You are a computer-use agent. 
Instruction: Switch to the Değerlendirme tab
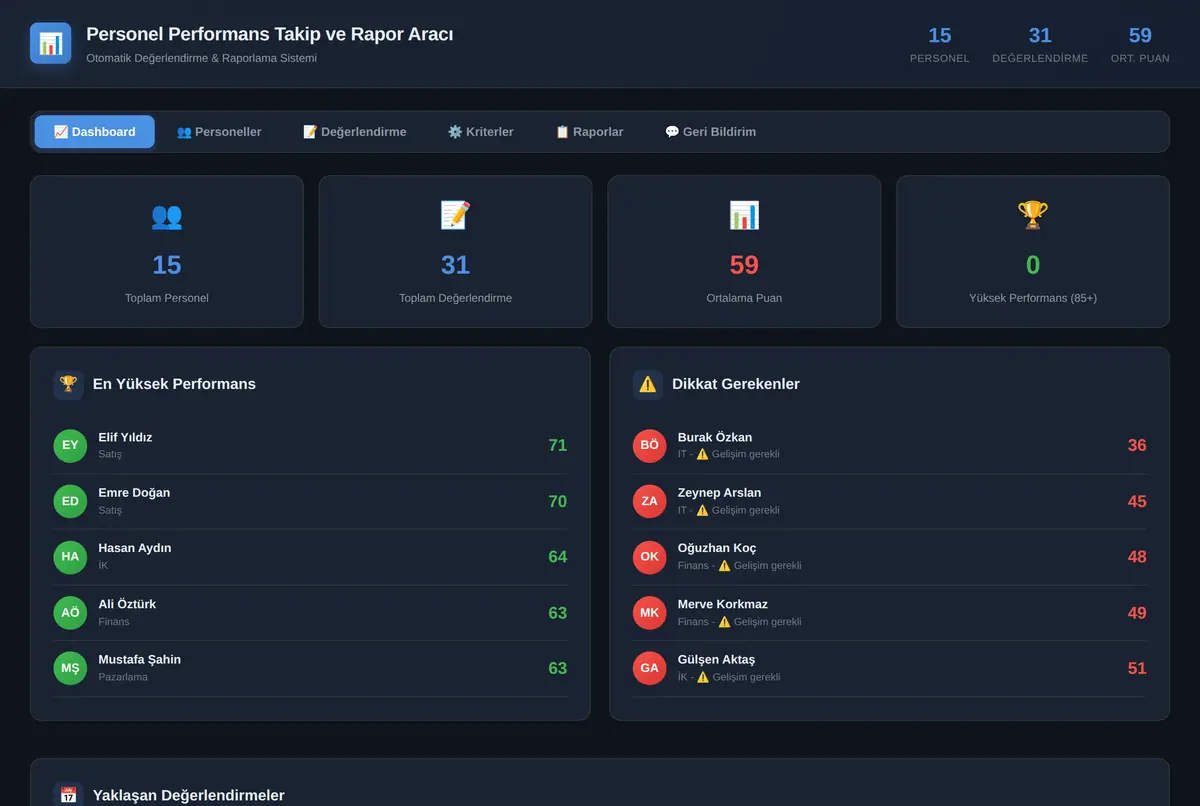355,132
